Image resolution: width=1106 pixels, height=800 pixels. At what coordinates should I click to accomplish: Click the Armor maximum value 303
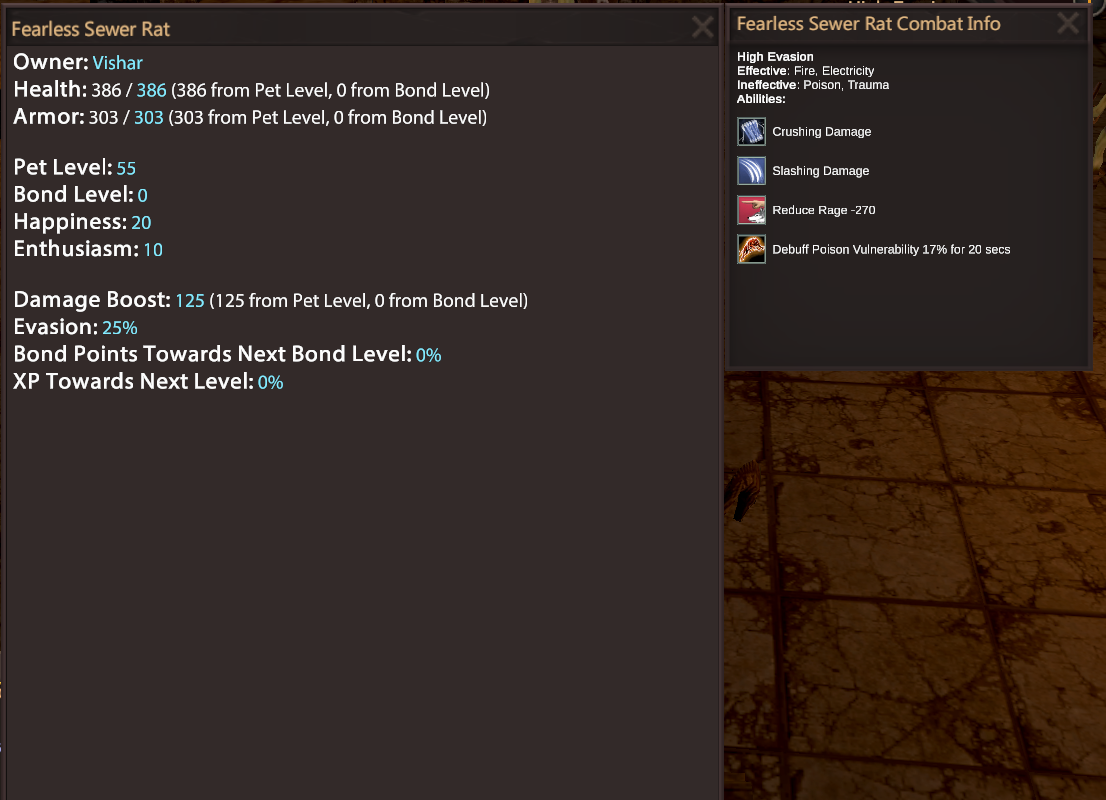(149, 118)
